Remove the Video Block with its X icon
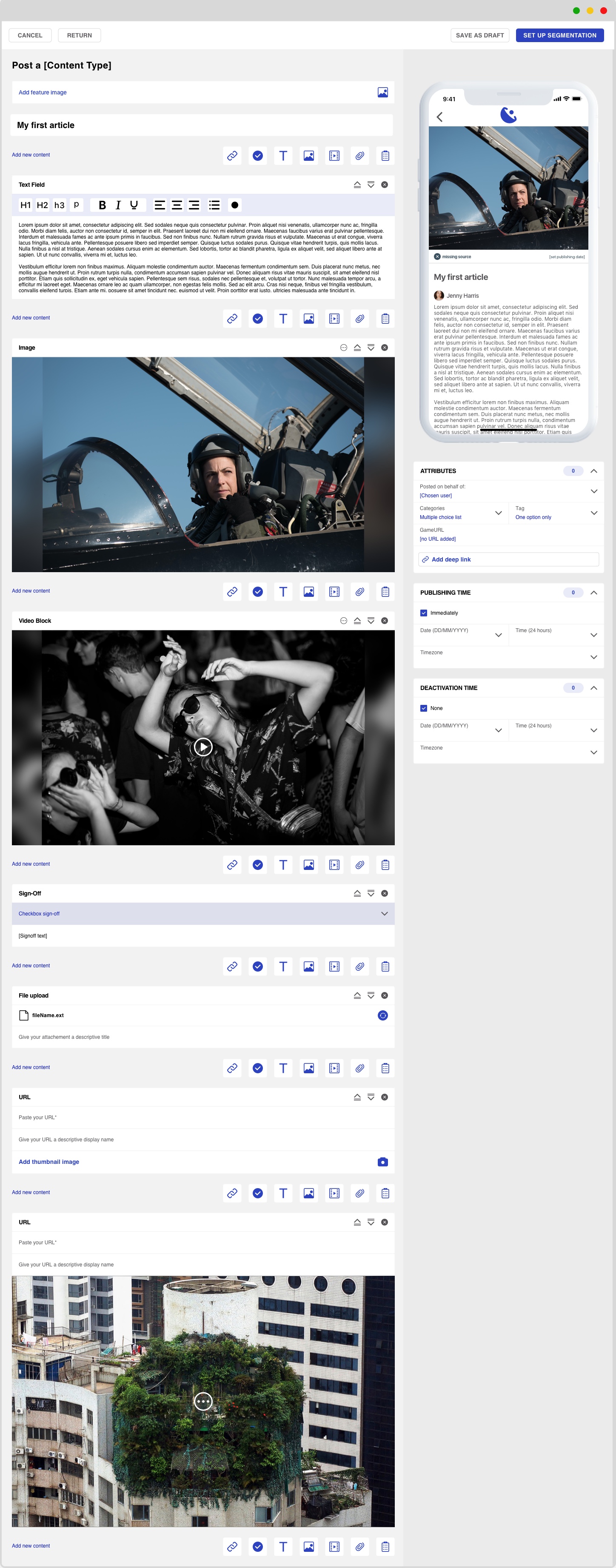616x1568 pixels. click(x=384, y=621)
